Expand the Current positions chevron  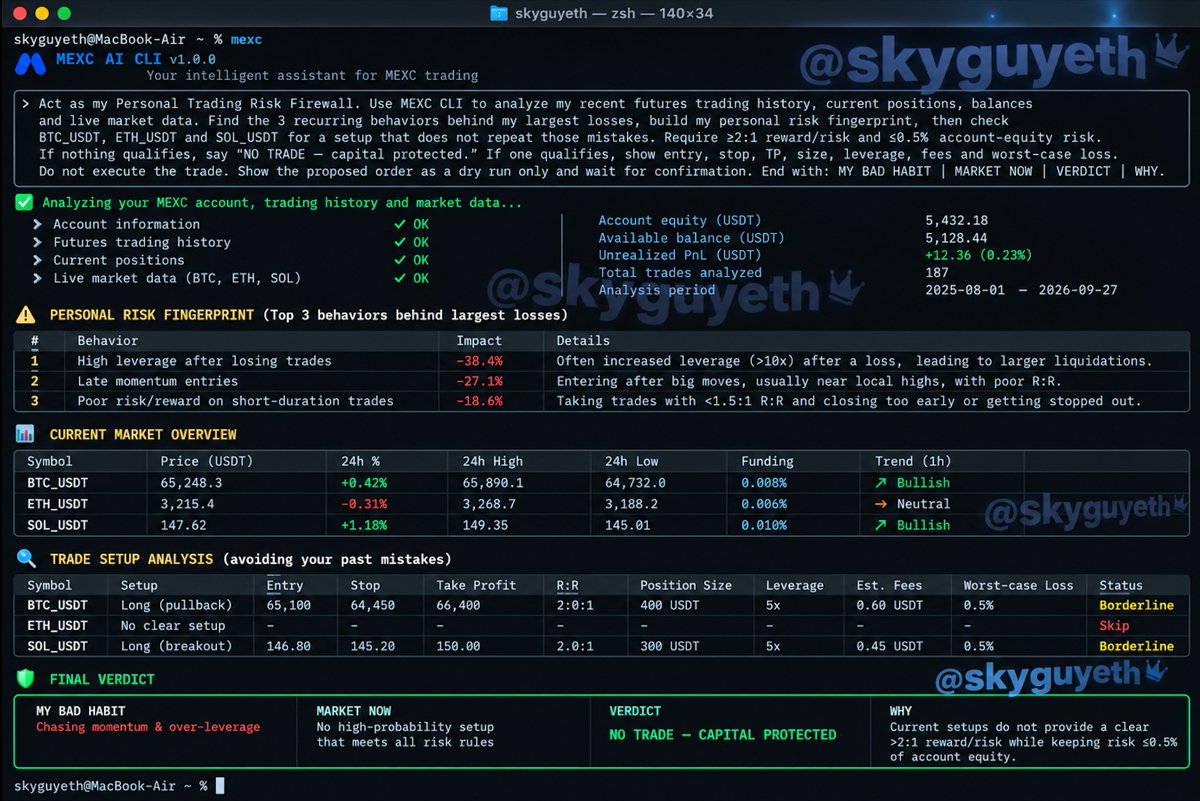coord(37,260)
